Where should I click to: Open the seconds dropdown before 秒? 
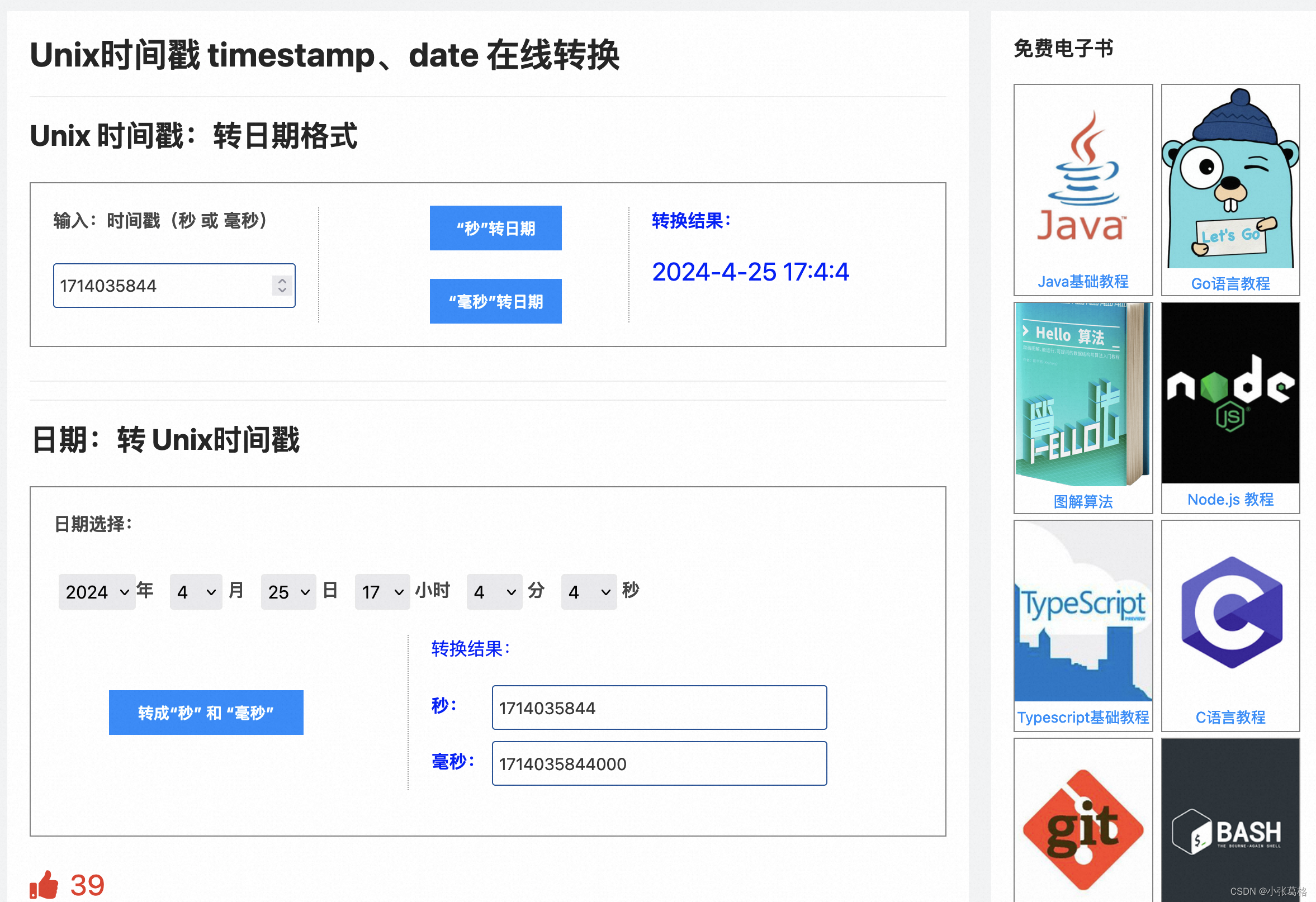[x=588, y=592]
